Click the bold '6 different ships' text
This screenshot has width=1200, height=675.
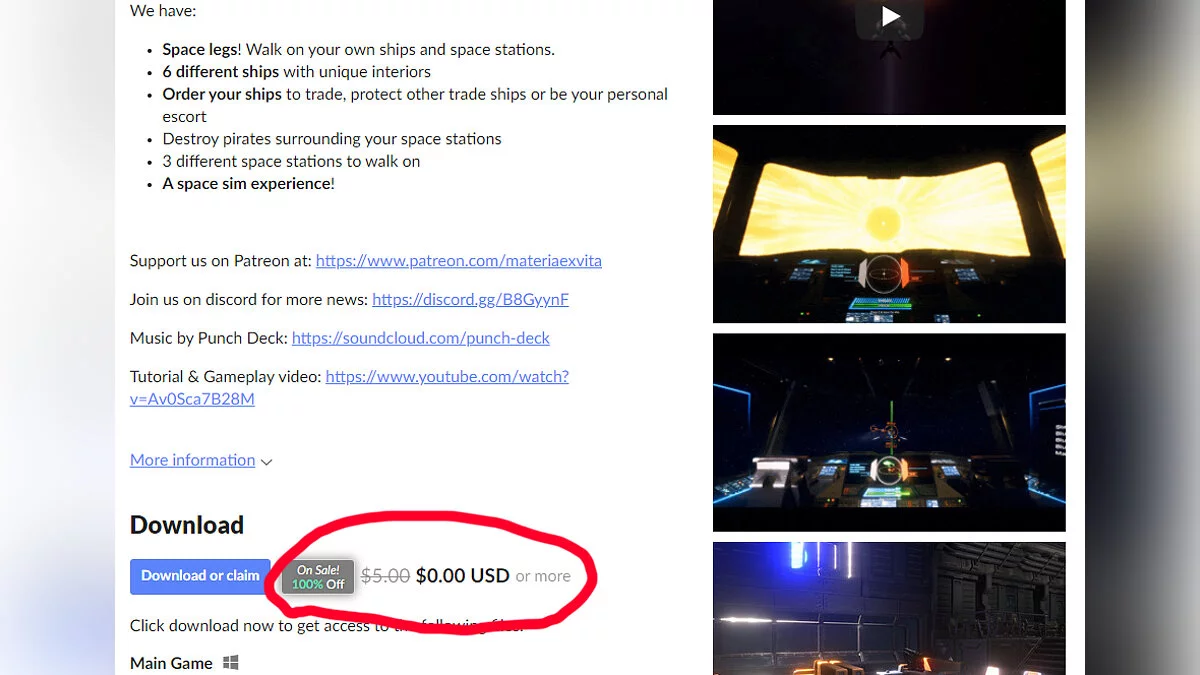[221, 72]
